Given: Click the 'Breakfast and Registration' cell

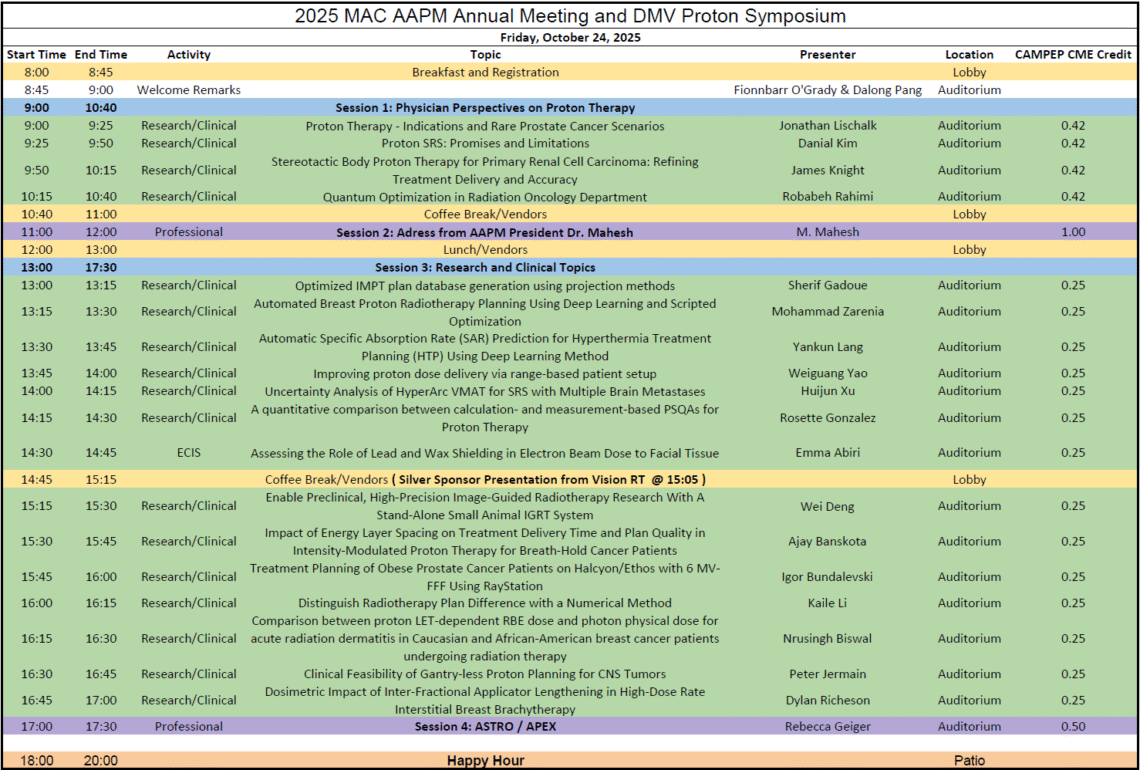Looking at the screenshot, I should click(x=485, y=72).
